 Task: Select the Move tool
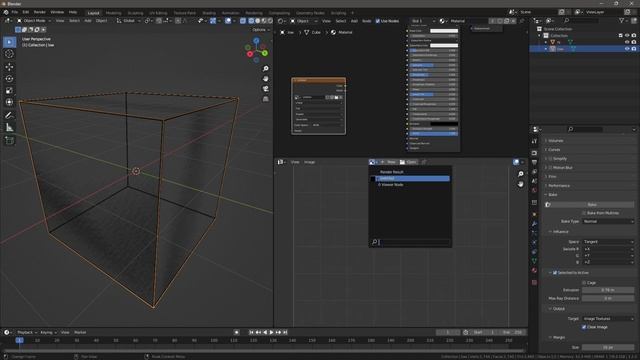click(9, 67)
